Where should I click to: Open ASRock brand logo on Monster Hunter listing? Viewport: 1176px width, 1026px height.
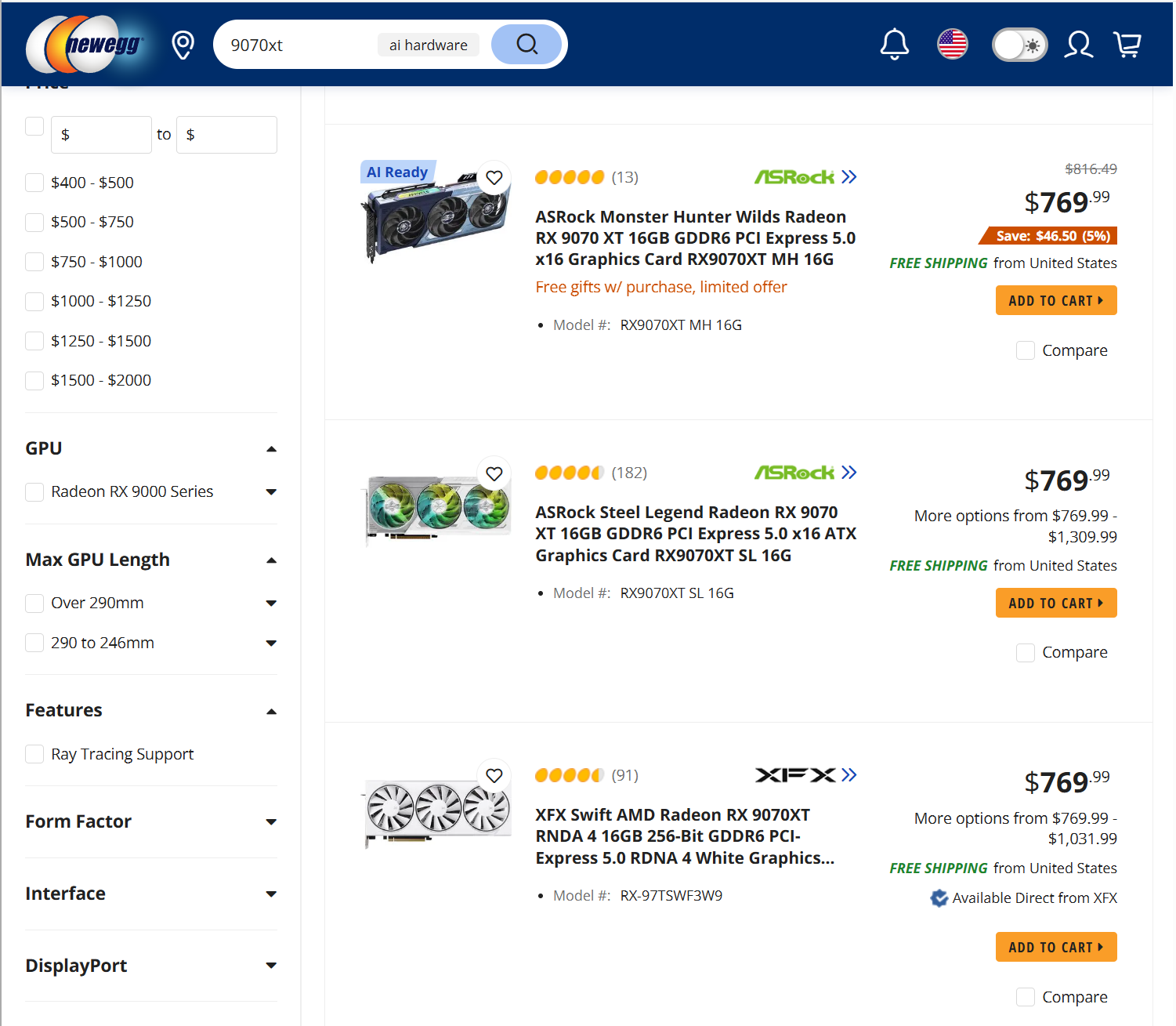click(794, 177)
